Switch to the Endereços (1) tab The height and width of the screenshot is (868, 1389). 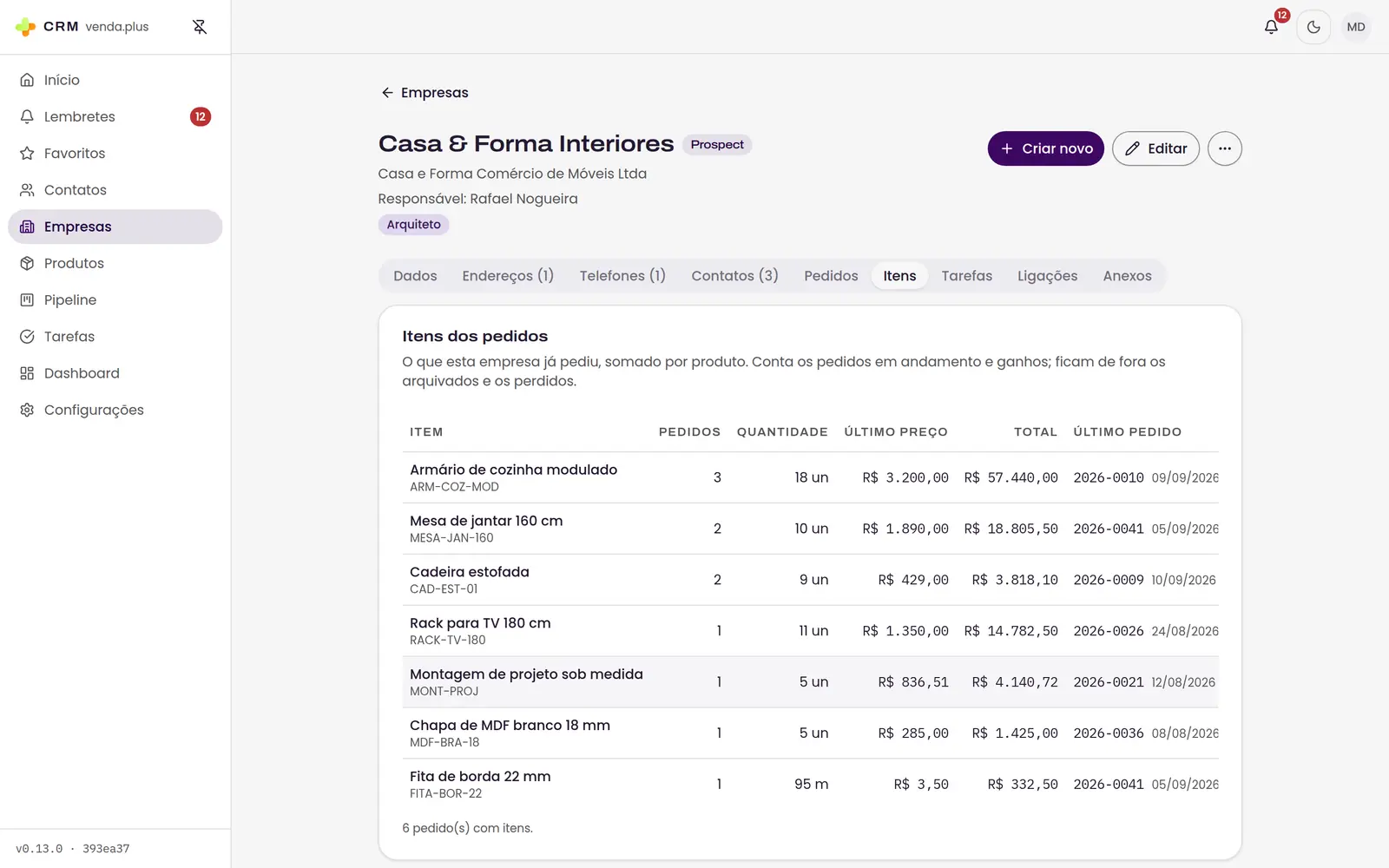[x=508, y=276]
